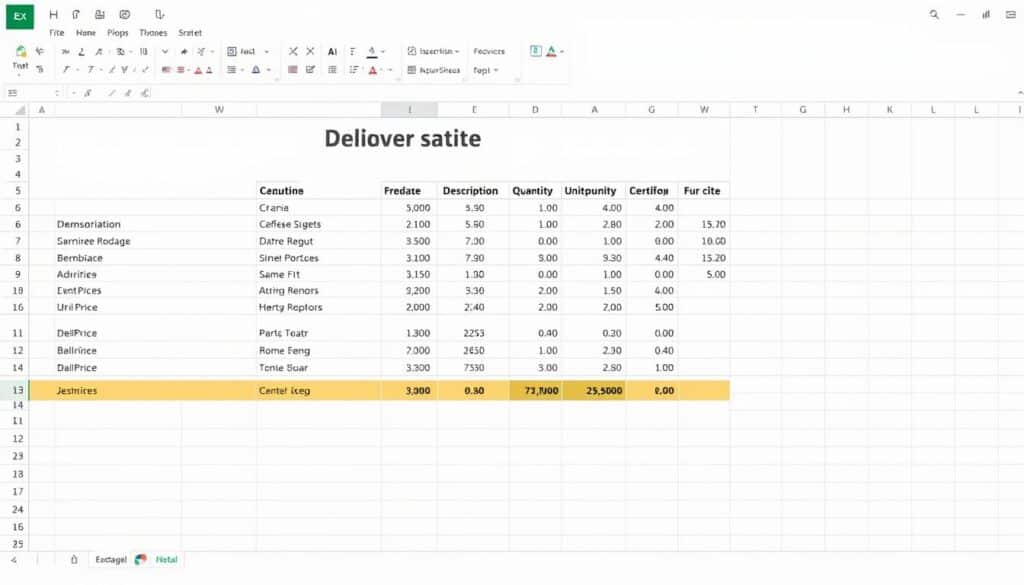
Task: Click the device-with-arrow icon in quick access bar
Action: [x=159, y=14]
